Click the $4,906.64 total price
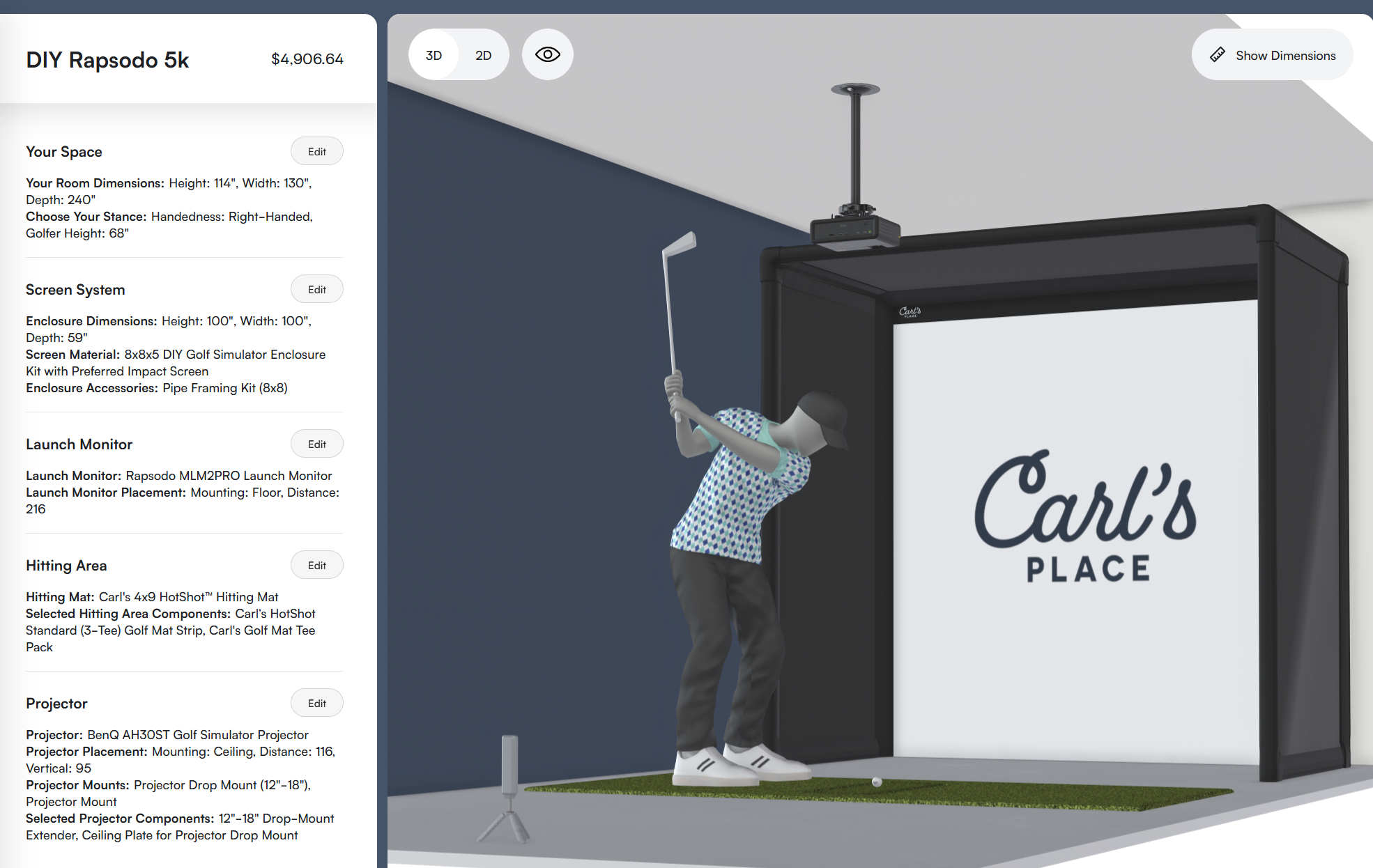 (x=307, y=59)
